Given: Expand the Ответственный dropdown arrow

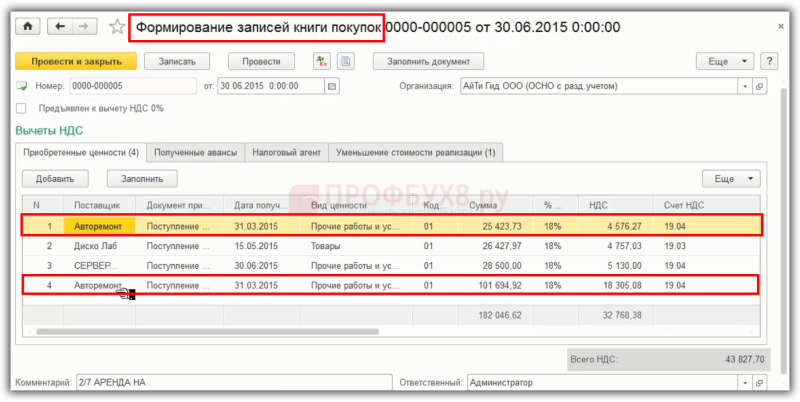Looking at the screenshot, I should tap(745, 382).
